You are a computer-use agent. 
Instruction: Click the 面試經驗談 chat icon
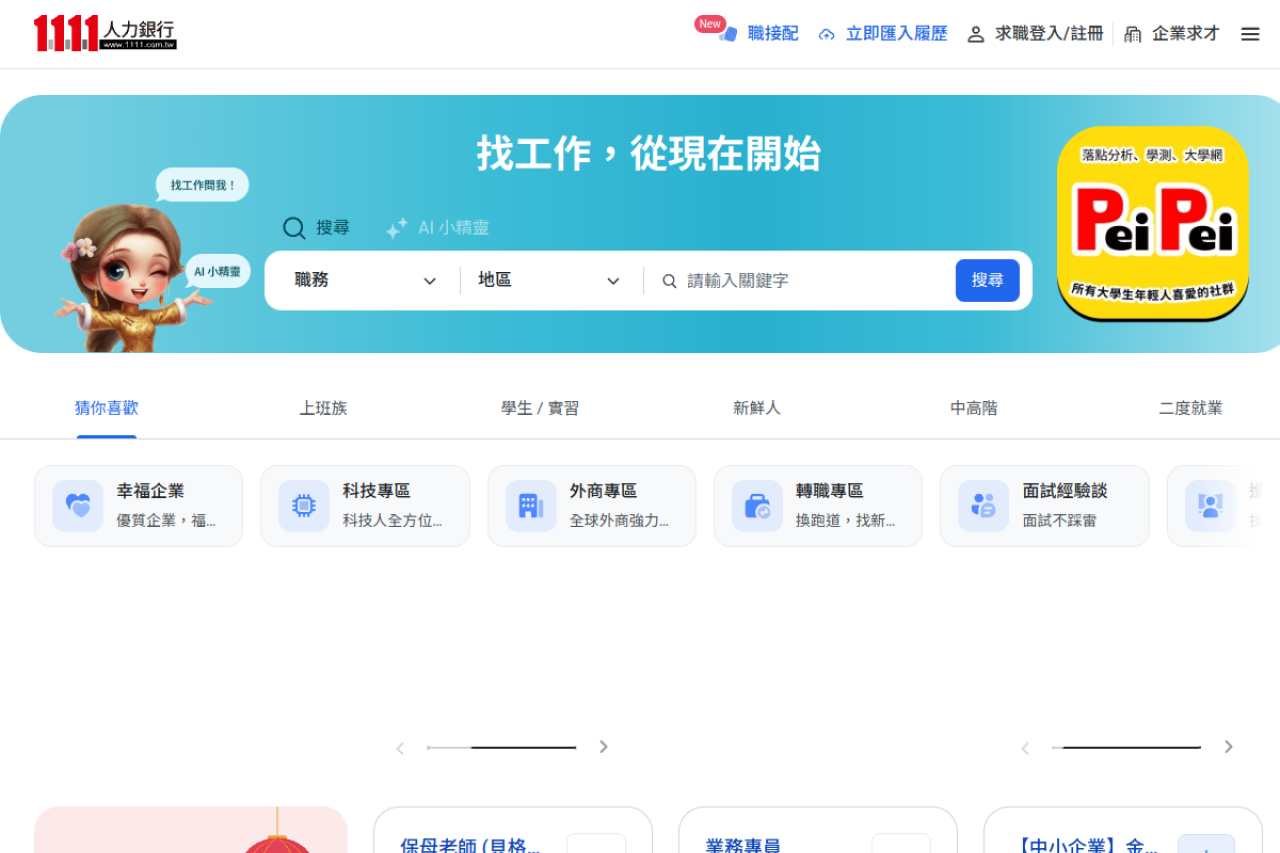(x=984, y=506)
